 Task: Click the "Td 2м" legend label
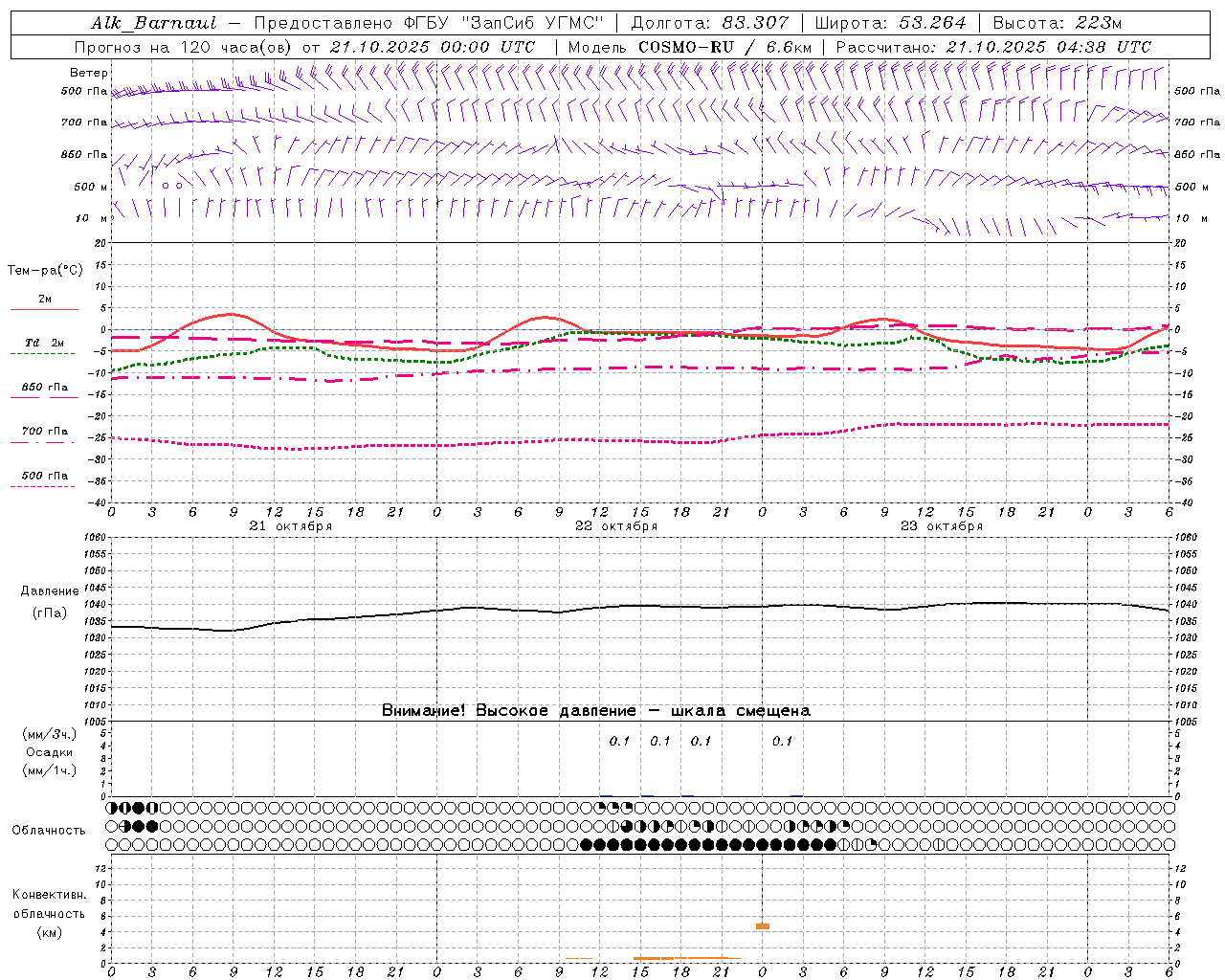45,343
